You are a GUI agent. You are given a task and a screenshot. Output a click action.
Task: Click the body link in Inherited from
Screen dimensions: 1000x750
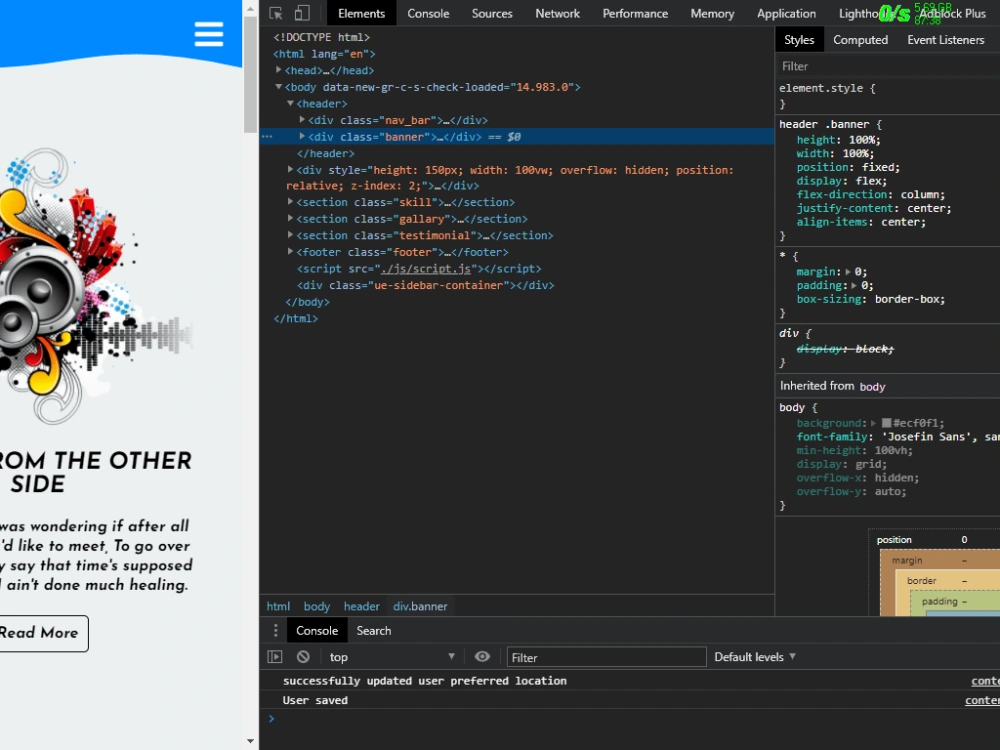coord(872,386)
